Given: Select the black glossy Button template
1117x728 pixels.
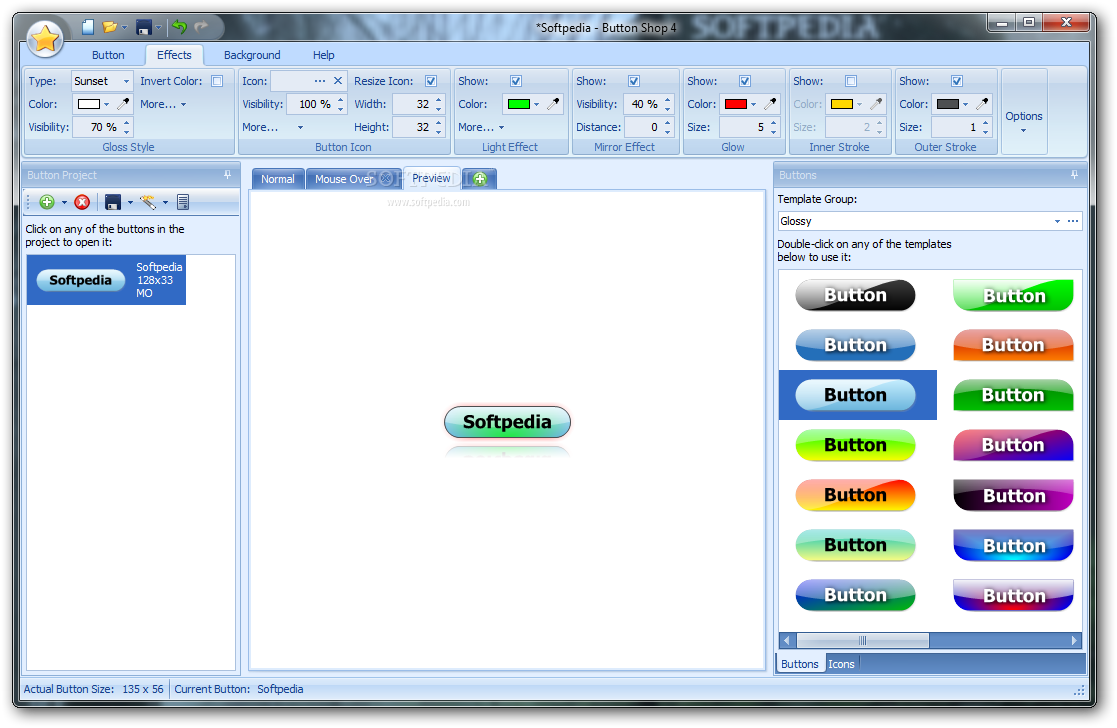Looking at the screenshot, I should click(x=856, y=295).
